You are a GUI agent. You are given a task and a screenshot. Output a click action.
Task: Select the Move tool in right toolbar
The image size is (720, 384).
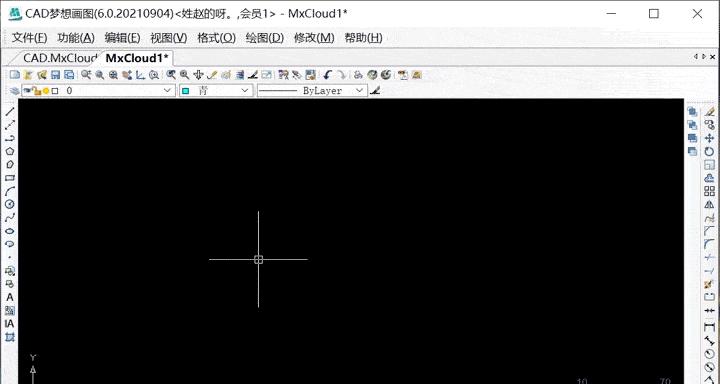(709, 138)
